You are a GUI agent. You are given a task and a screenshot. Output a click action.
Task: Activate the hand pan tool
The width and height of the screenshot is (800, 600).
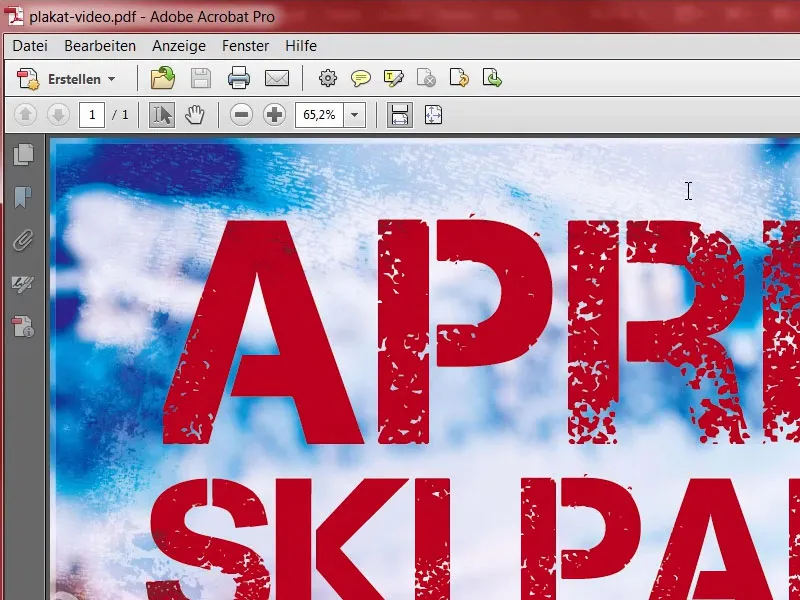[x=194, y=115]
